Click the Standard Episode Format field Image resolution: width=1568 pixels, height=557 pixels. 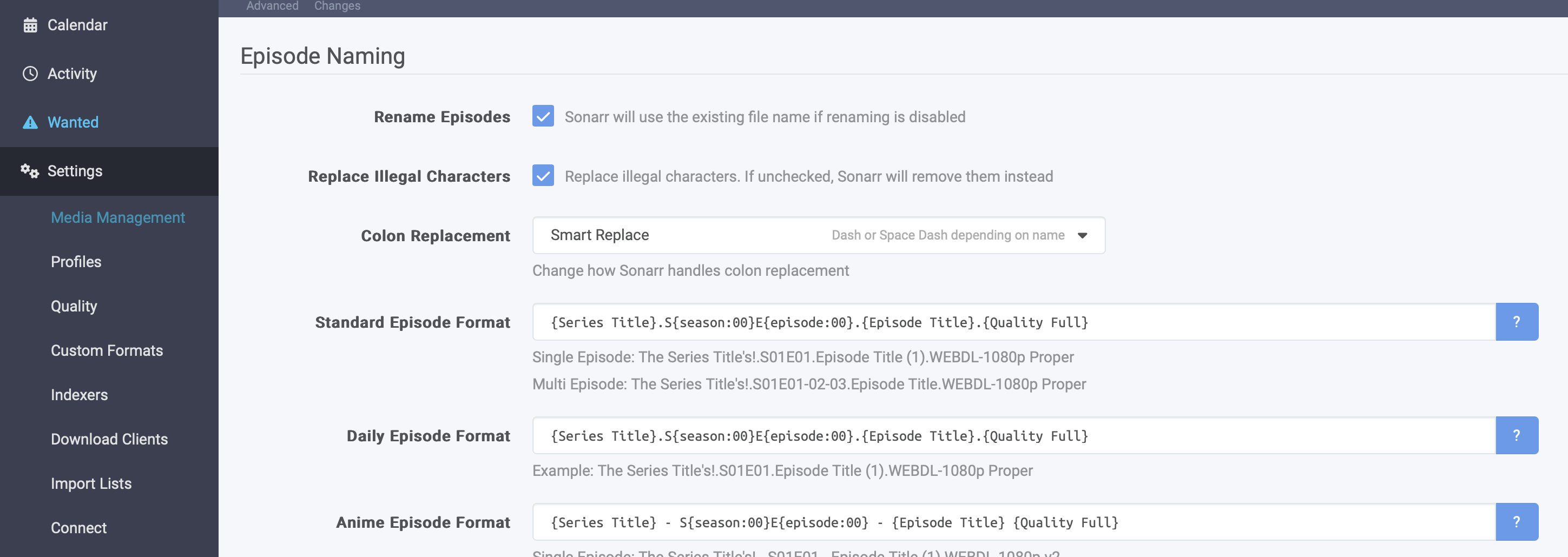coord(1013,322)
